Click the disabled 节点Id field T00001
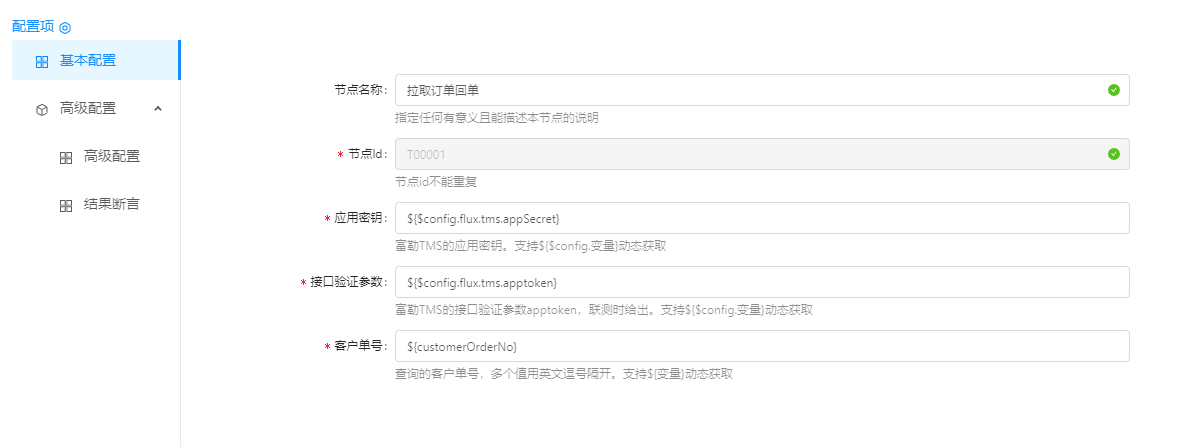The height and width of the screenshot is (447, 1177). click(750, 154)
